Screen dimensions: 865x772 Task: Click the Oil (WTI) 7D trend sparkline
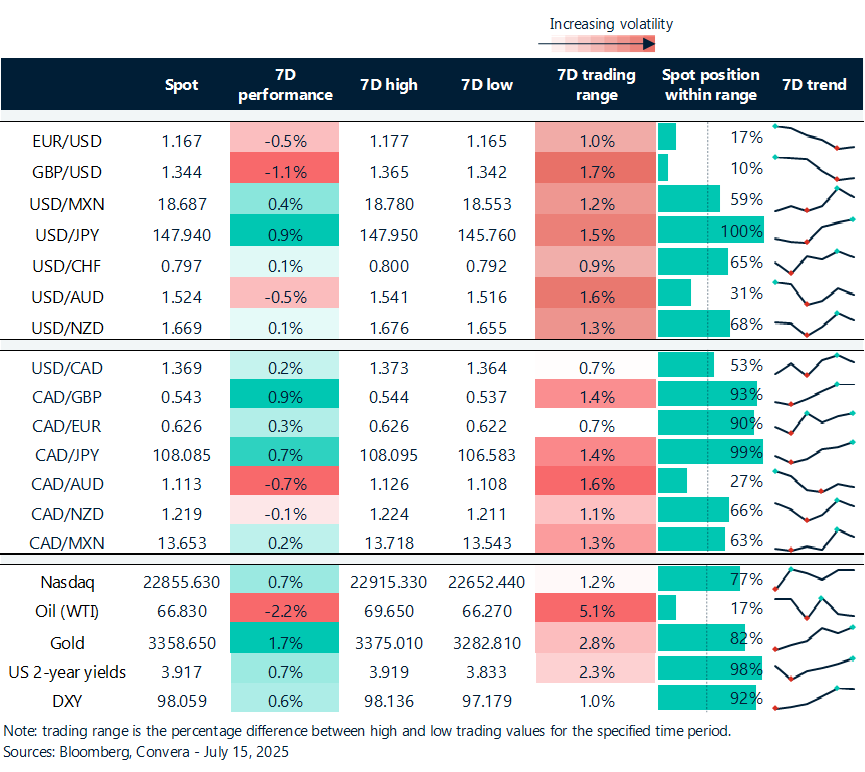(x=814, y=608)
